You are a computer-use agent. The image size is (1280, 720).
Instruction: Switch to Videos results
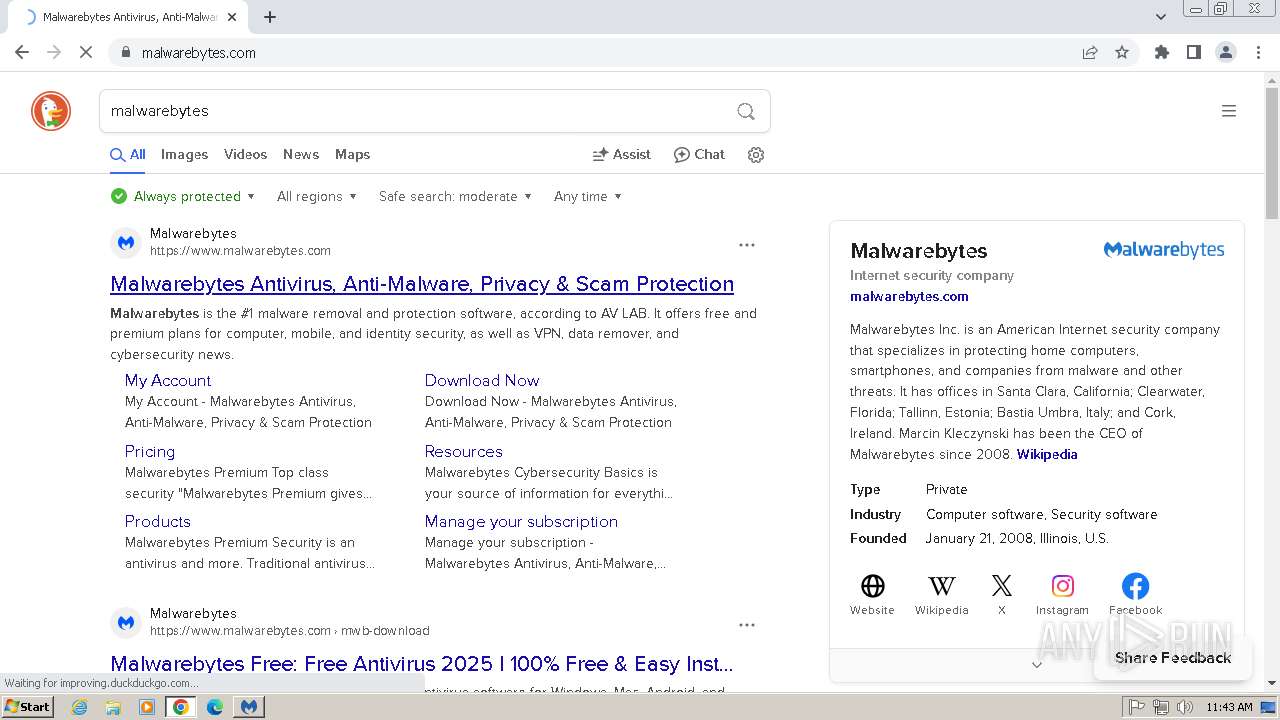(x=246, y=155)
